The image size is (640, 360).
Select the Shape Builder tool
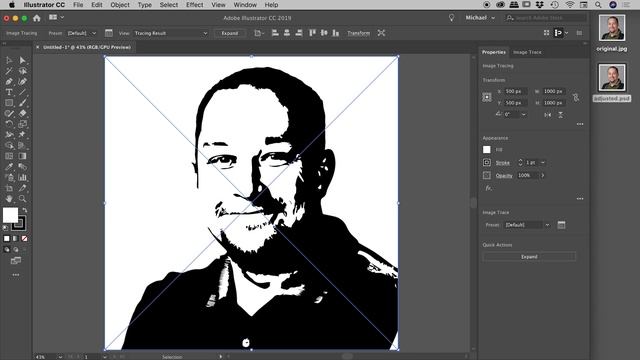point(9,145)
